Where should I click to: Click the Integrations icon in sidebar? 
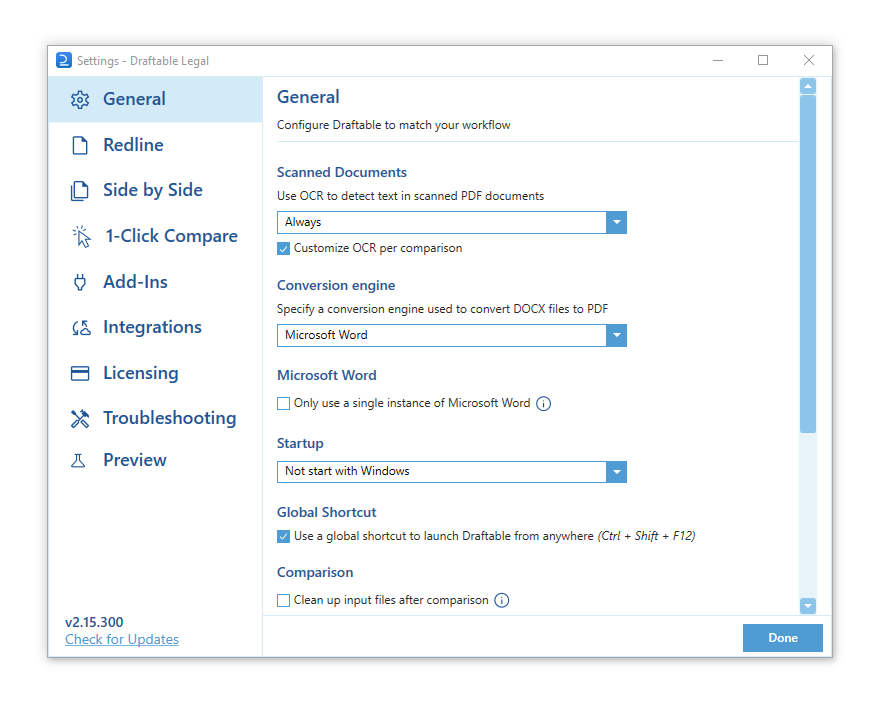(81, 327)
